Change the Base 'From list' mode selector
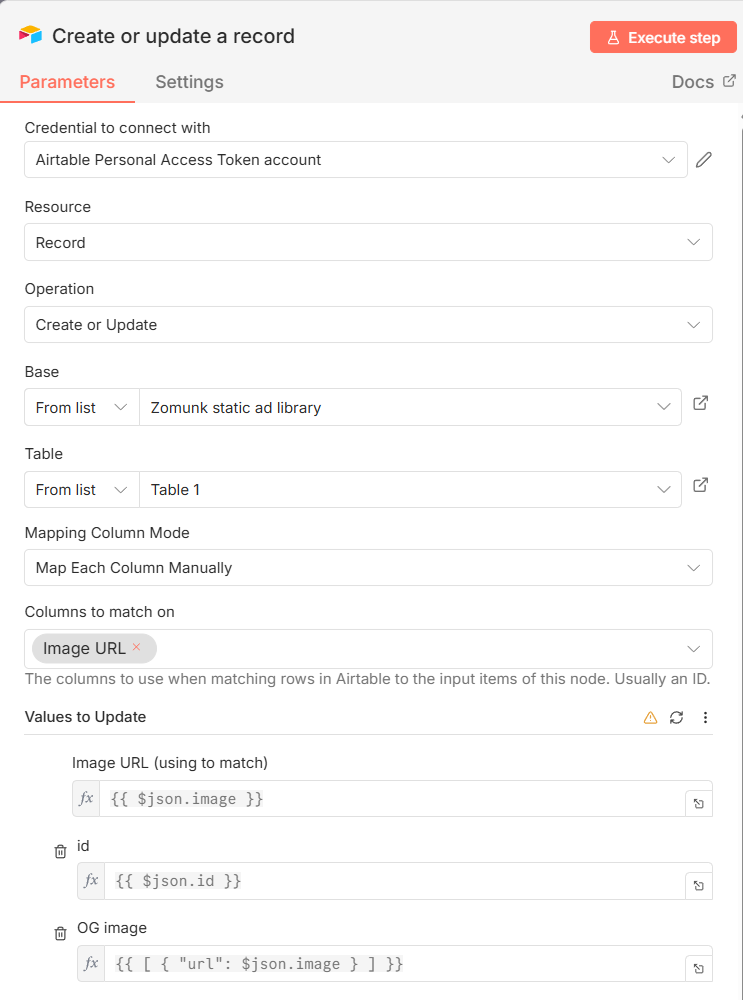The width and height of the screenshot is (743, 1000). point(81,407)
